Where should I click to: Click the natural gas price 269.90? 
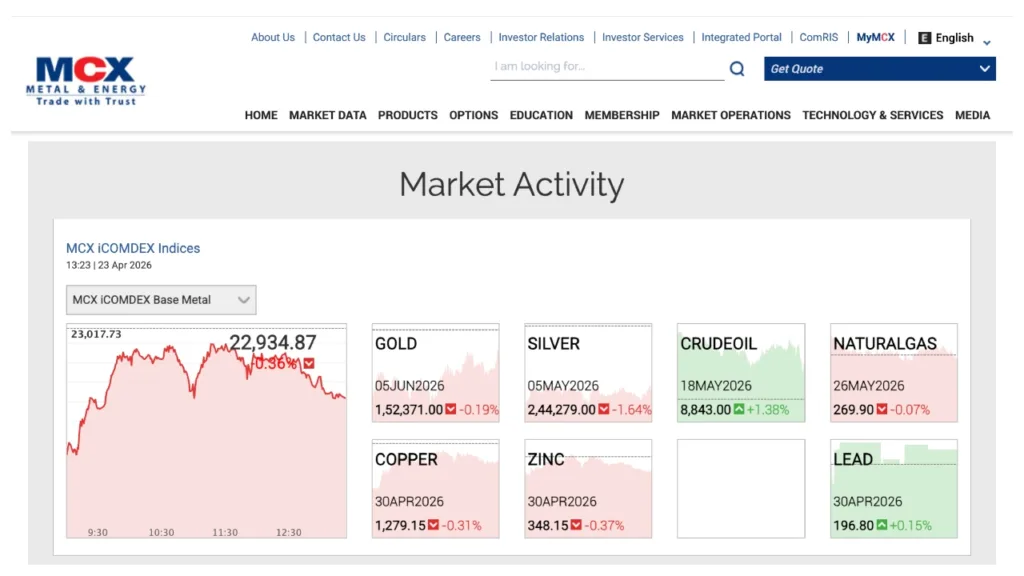[x=853, y=409]
